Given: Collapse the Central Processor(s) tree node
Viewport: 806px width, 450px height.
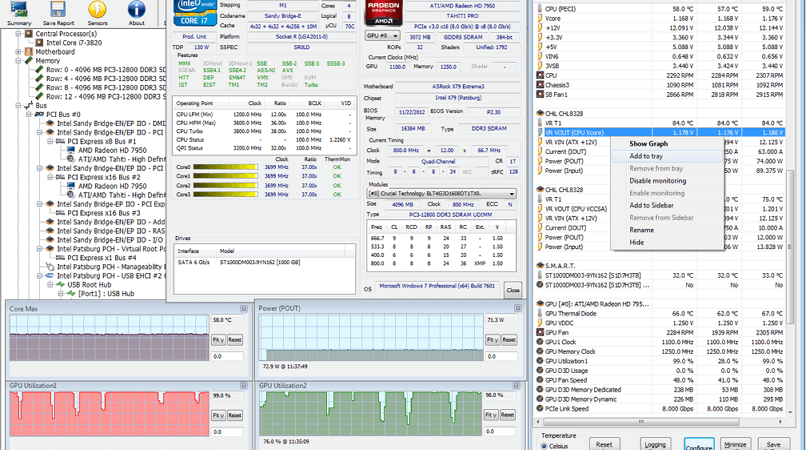Looking at the screenshot, I should click(19, 33).
